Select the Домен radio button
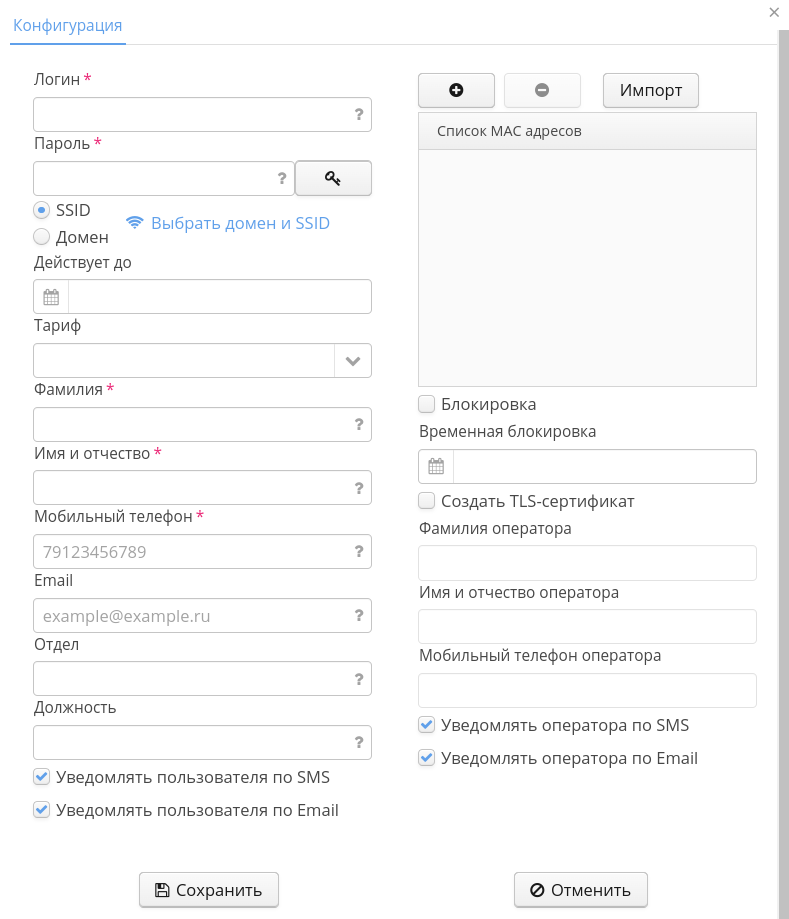The height and width of the screenshot is (919, 789). [x=42, y=237]
